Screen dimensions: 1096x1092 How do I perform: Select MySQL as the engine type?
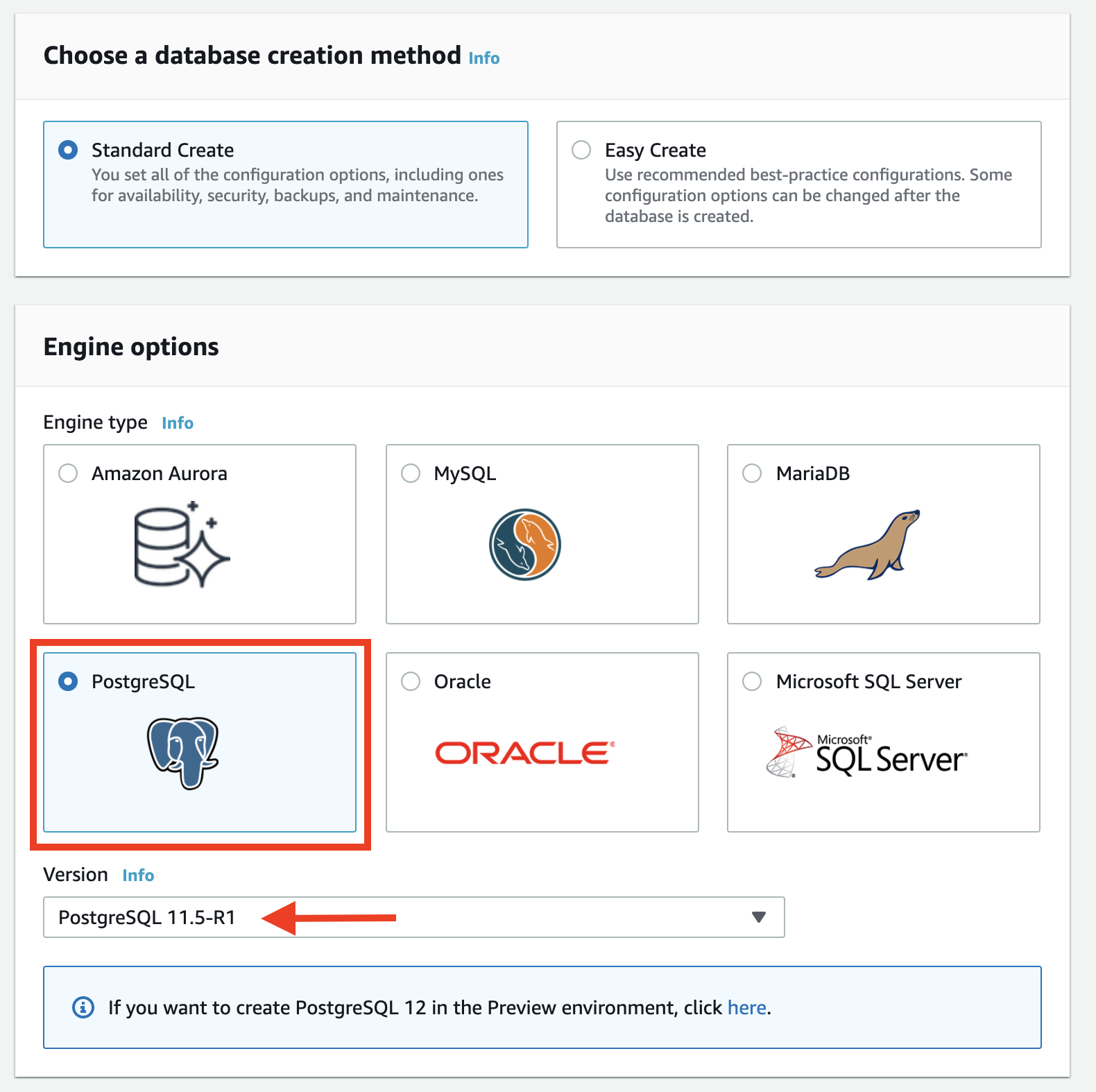410,473
